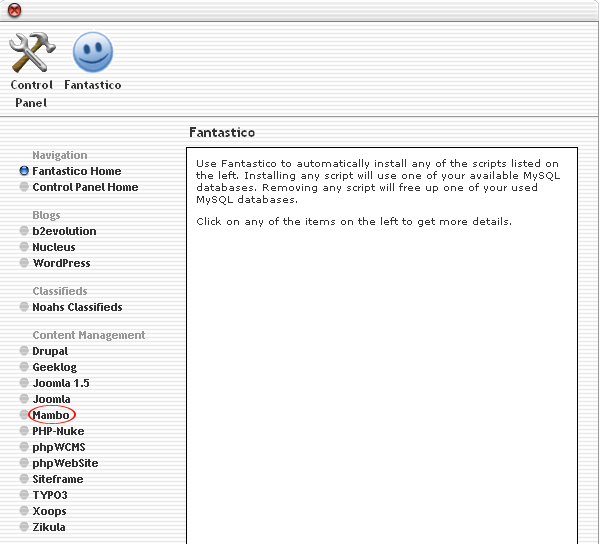Select the Nucleus blog script
This screenshot has width=600, height=544.
point(54,247)
